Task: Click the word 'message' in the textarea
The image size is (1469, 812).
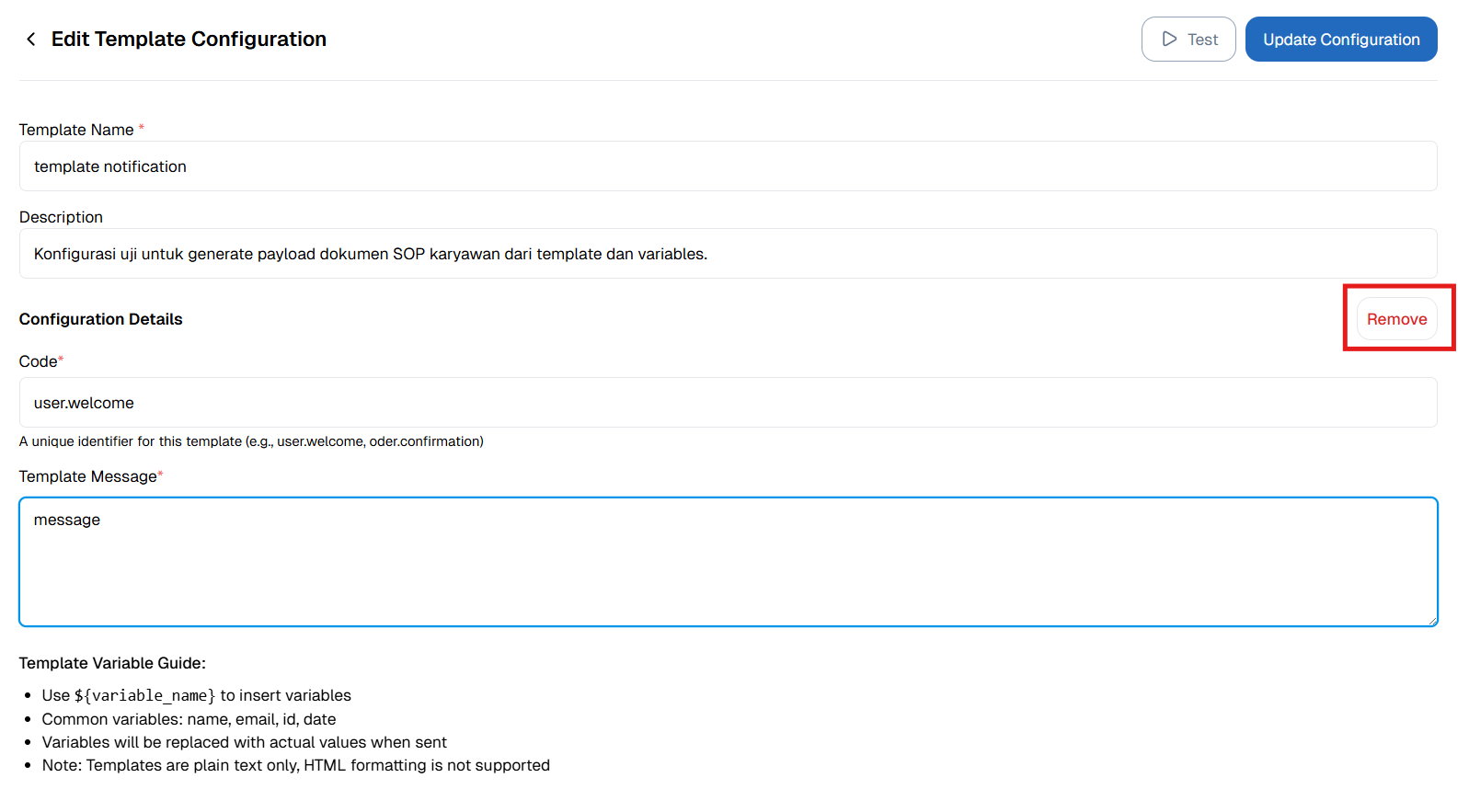Action: pyautogui.click(x=66, y=520)
